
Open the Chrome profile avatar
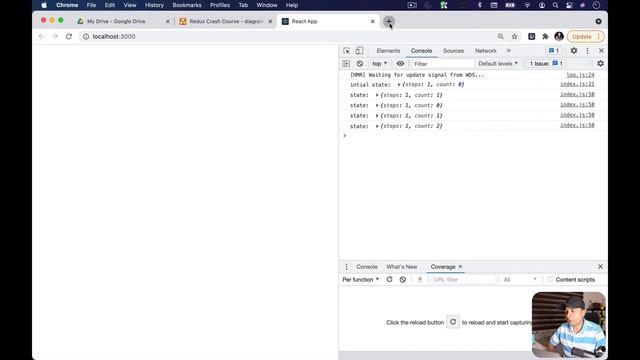[x=559, y=36]
